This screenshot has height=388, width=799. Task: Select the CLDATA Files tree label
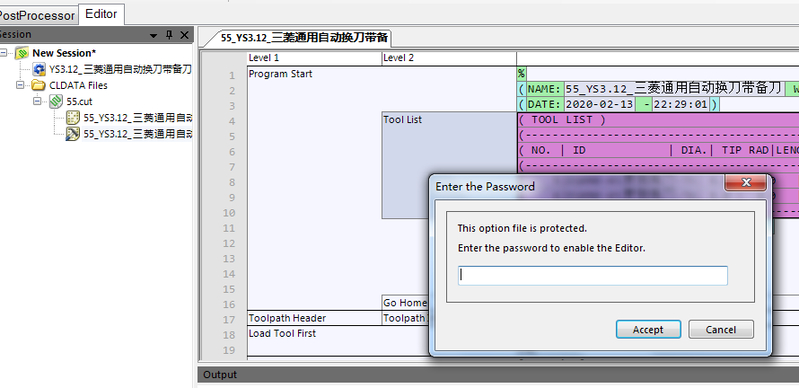pos(78,85)
